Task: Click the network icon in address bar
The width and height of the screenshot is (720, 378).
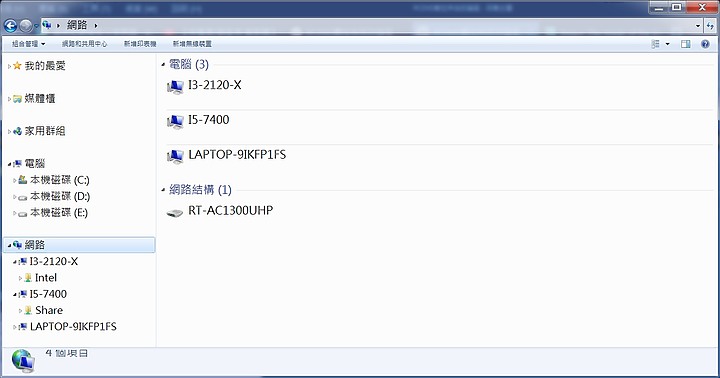Action: coord(46,25)
